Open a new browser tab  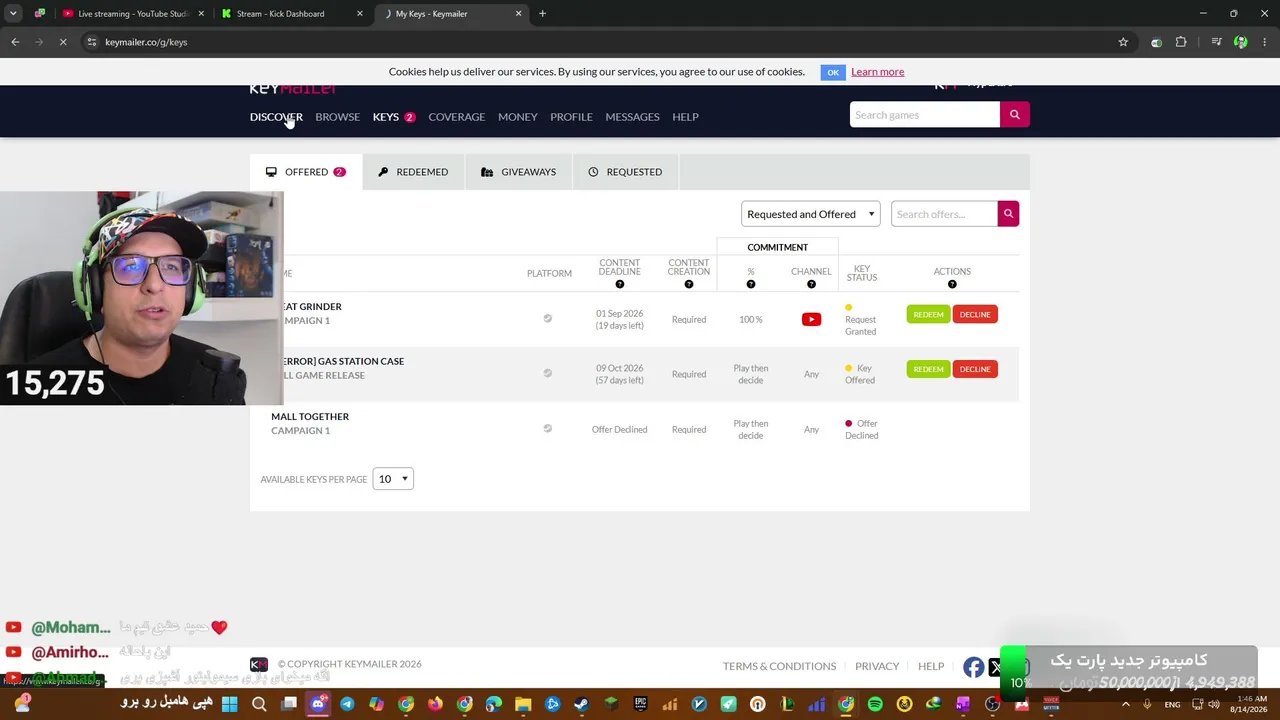pyautogui.click(x=542, y=14)
